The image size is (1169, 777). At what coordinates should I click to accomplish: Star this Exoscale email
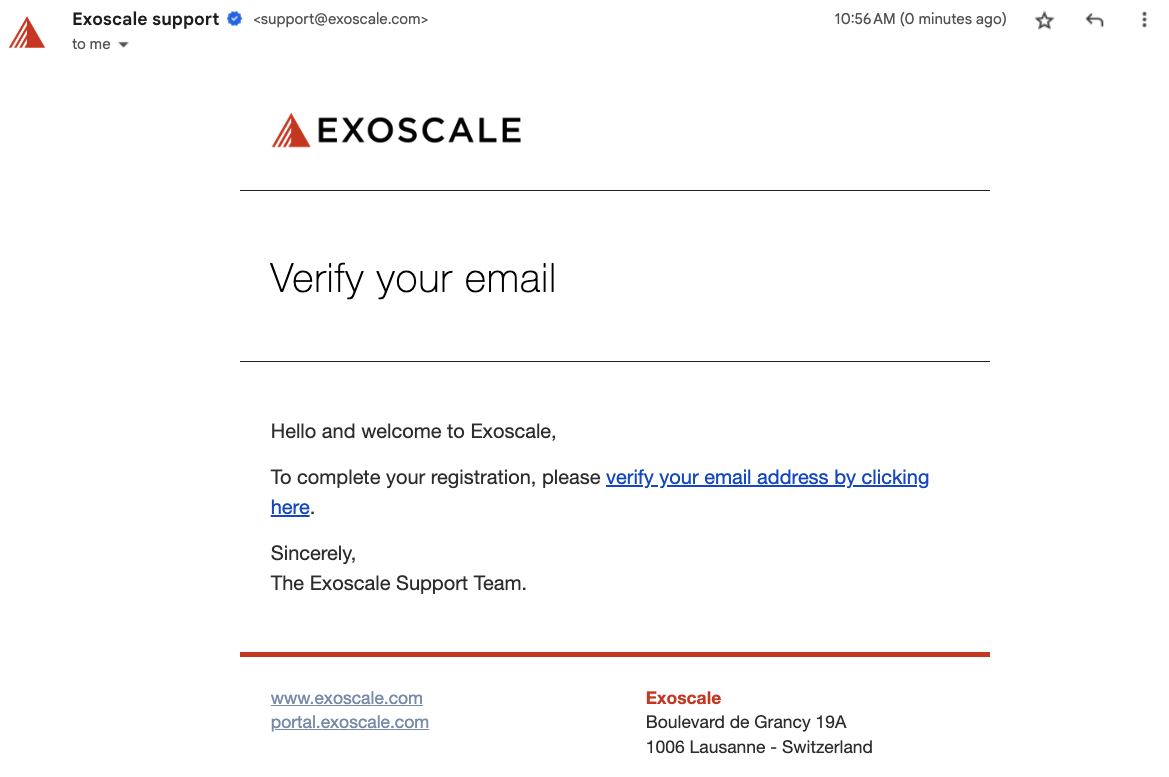point(1044,20)
